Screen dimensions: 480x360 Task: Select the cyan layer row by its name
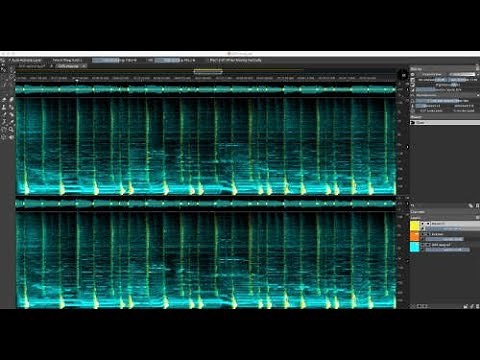441,245
